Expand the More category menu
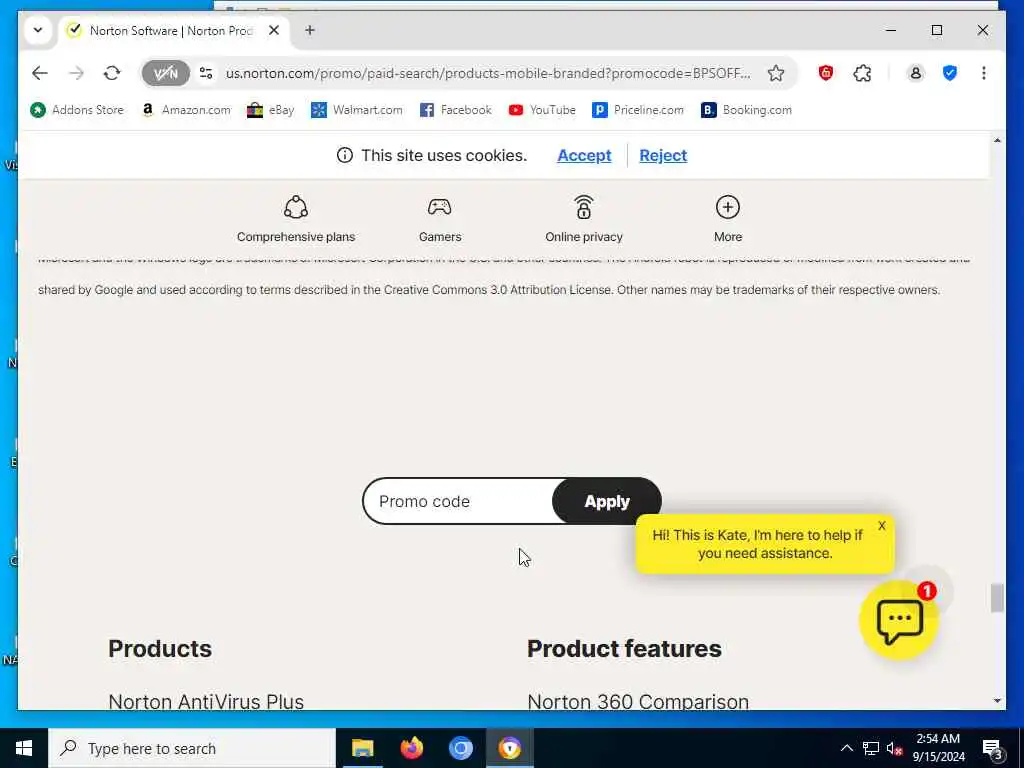The height and width of the screenshot is (768, 1024). (728, 219)
